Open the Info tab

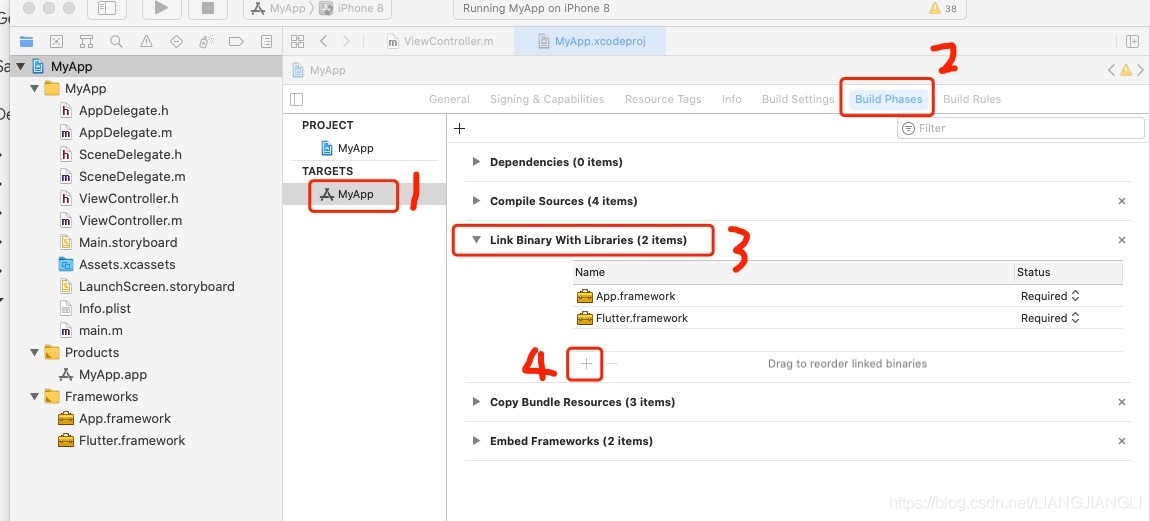[731, 99]
